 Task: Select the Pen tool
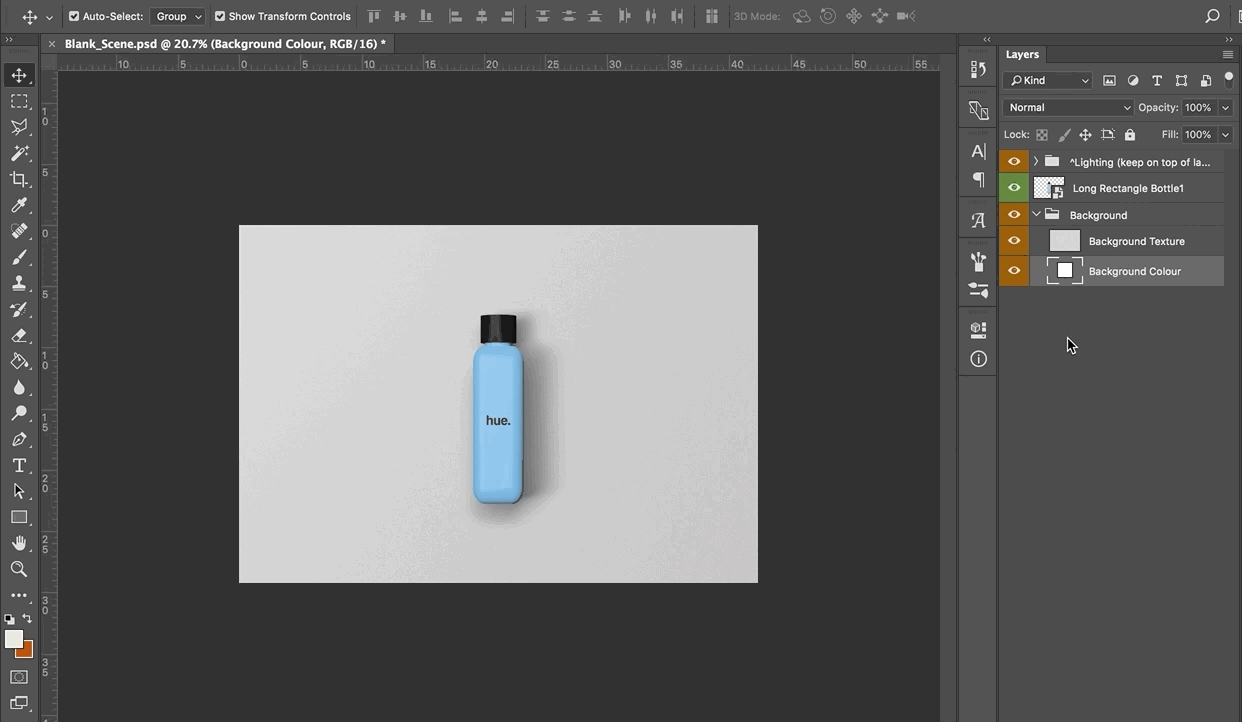pyautogui.click(x=19, y=440)
